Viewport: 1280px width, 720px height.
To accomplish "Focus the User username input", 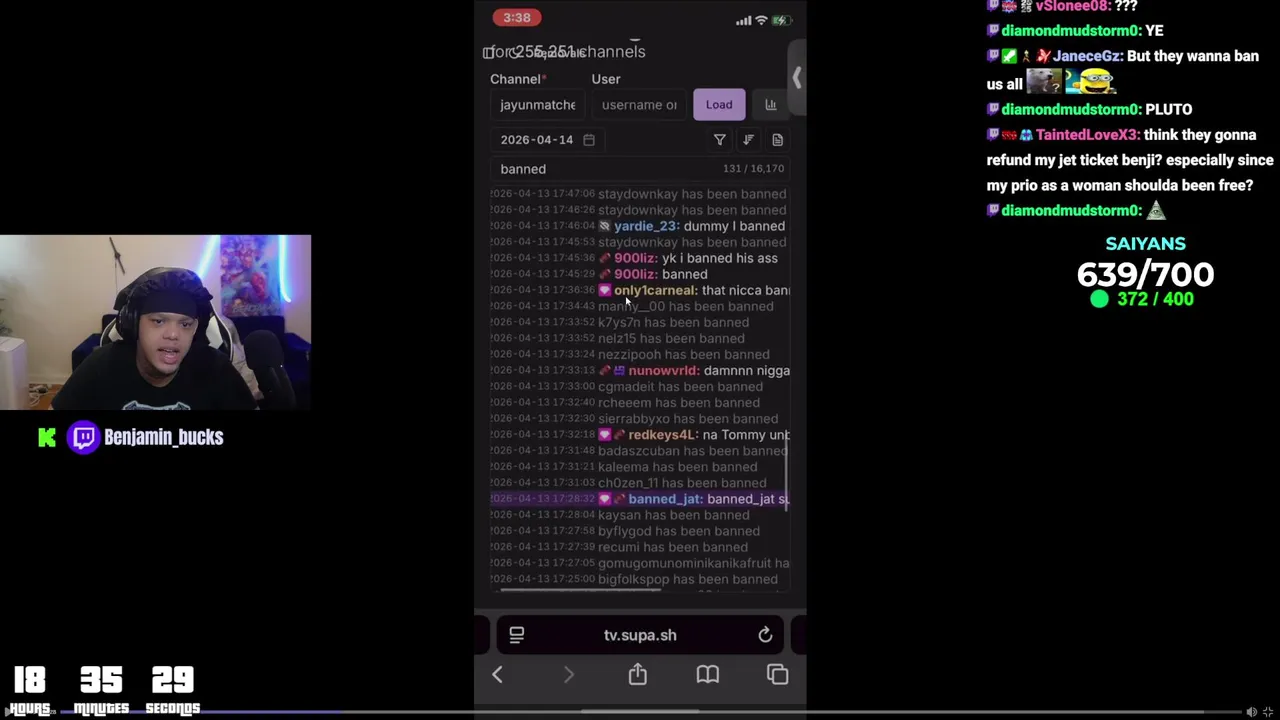I will coord(639,105).
